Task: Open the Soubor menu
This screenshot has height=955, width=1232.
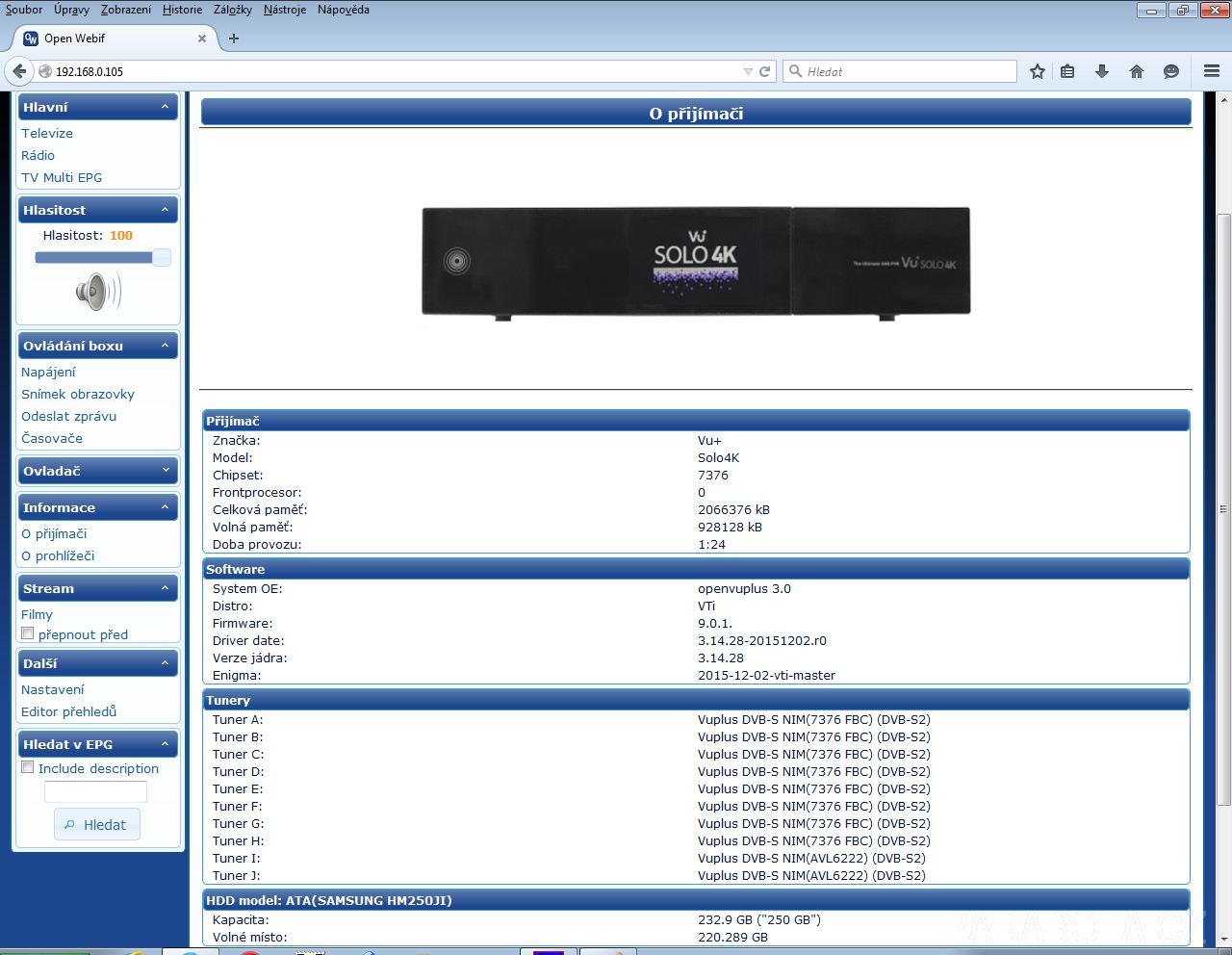Action: click(x=24, y=10)
